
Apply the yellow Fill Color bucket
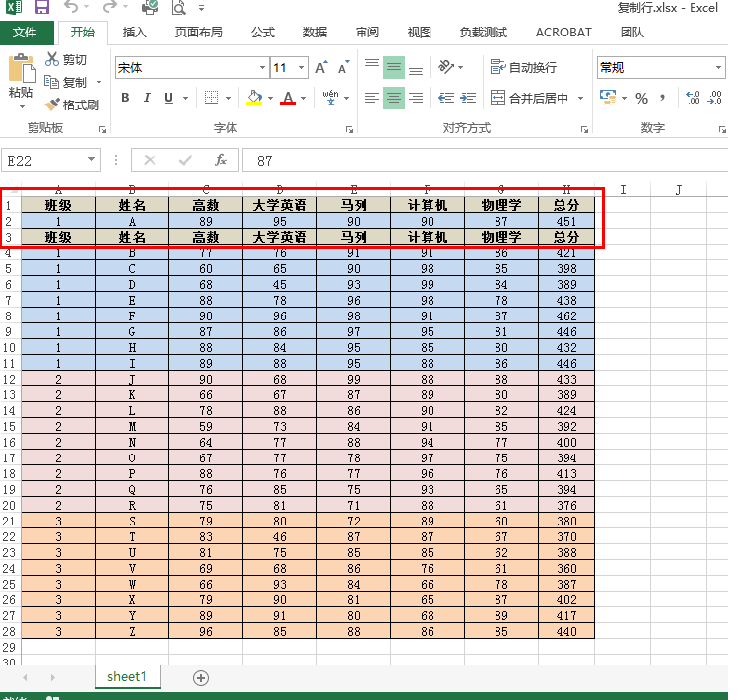click(x=255, y=98)
